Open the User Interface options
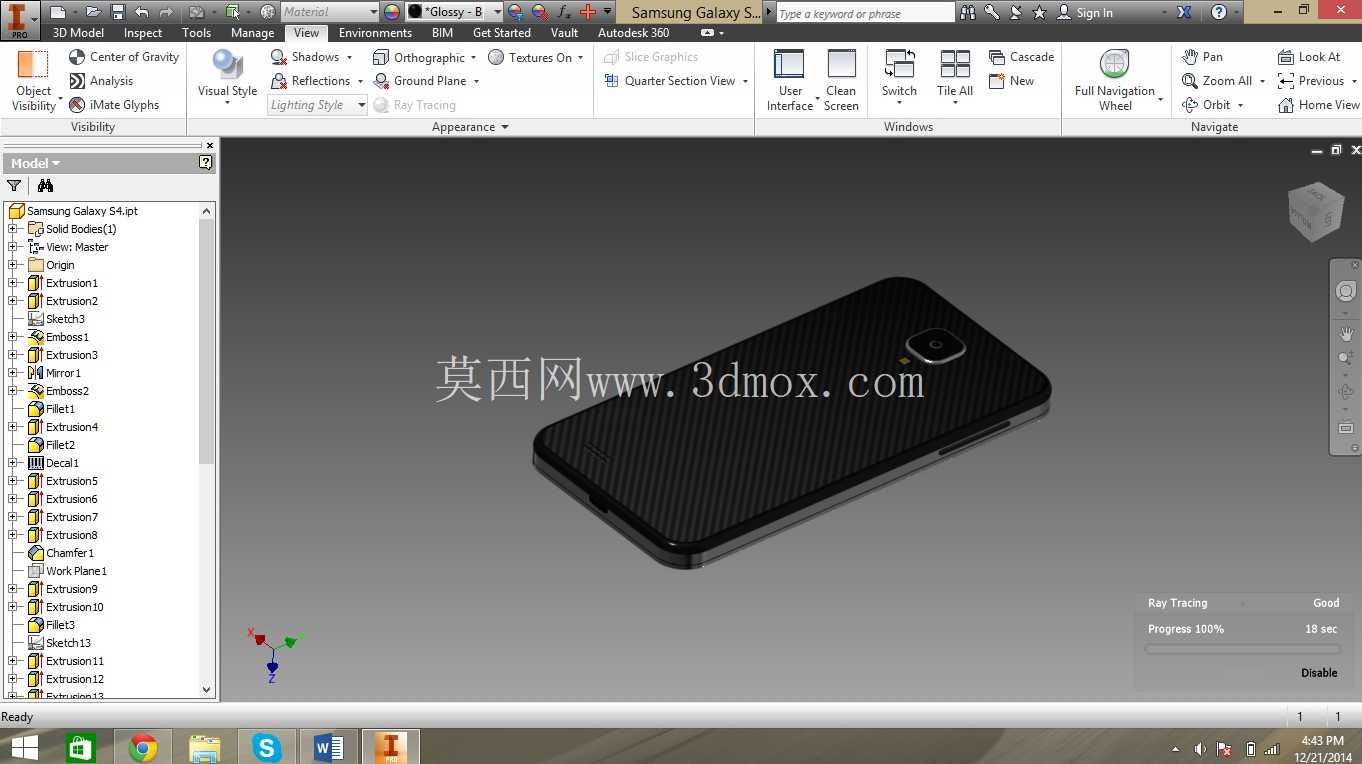Viewport: 1362px width, 764px height. 790,80
